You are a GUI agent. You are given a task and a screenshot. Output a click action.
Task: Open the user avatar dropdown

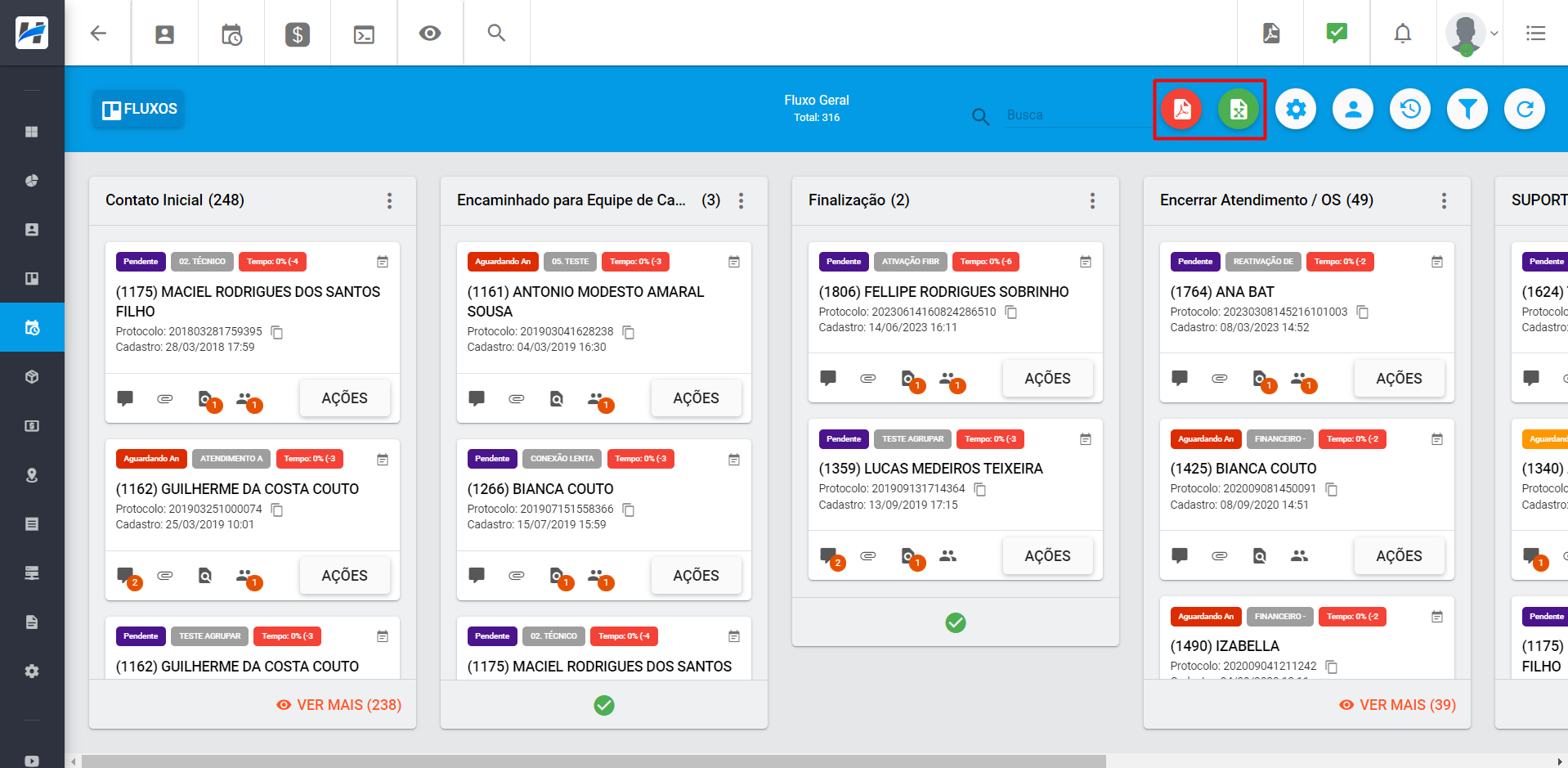[1471, 34]
